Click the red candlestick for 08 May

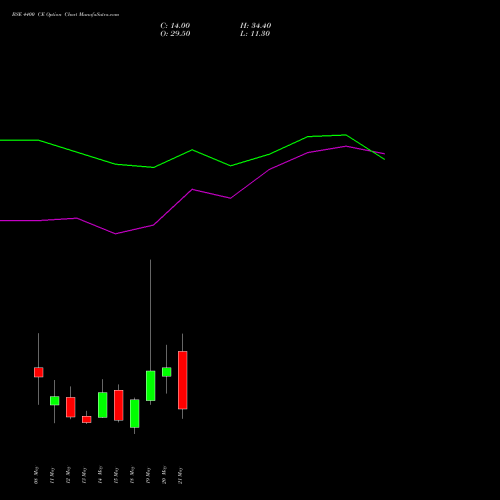39,372
